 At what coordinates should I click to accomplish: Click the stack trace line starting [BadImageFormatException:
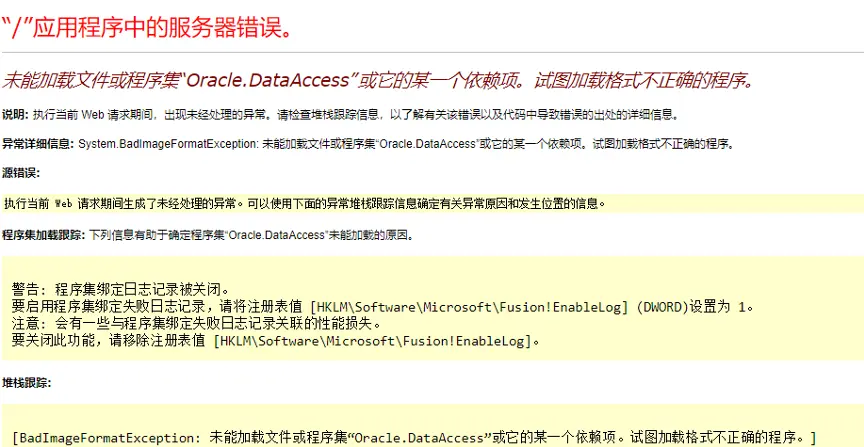414,438
